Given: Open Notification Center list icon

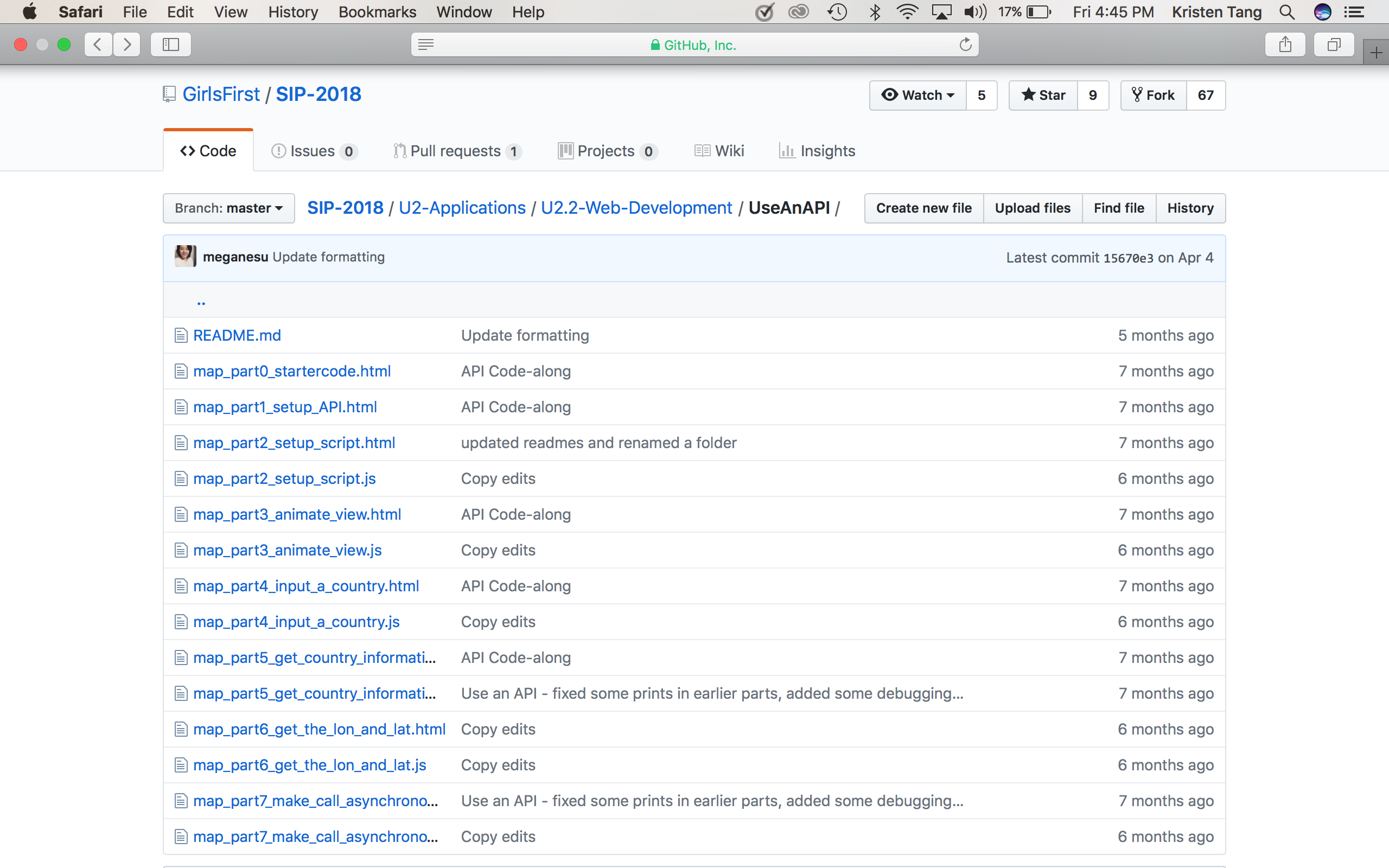Looking at the screenshot, I should tap(1355, 12).
